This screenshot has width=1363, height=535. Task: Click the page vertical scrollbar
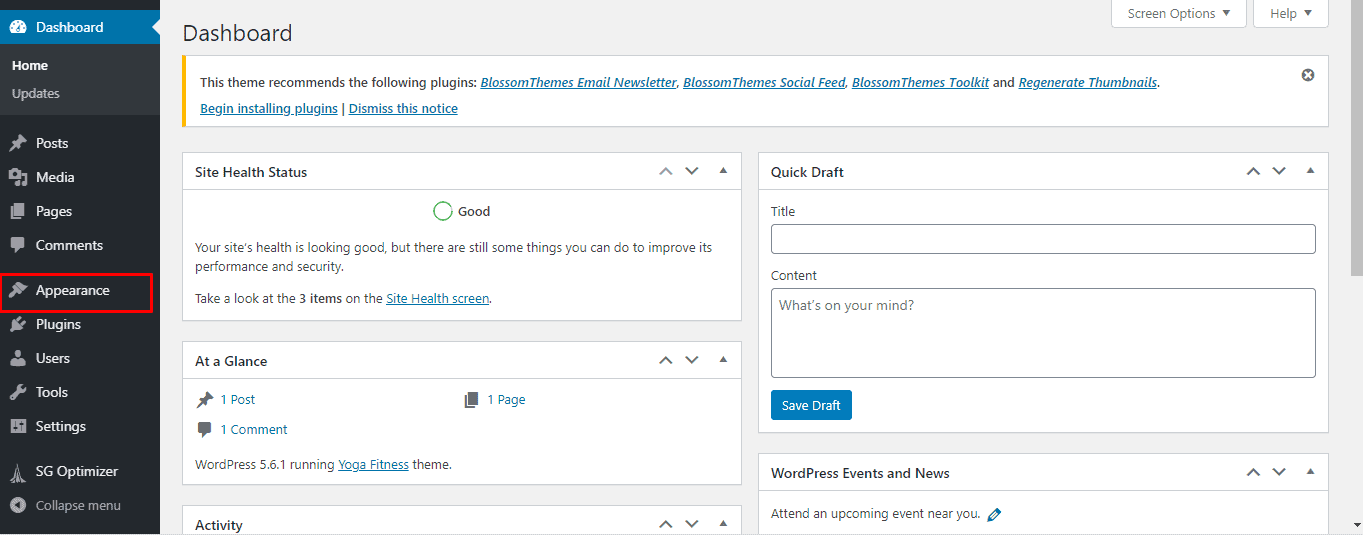click(x=1356, y=140)
